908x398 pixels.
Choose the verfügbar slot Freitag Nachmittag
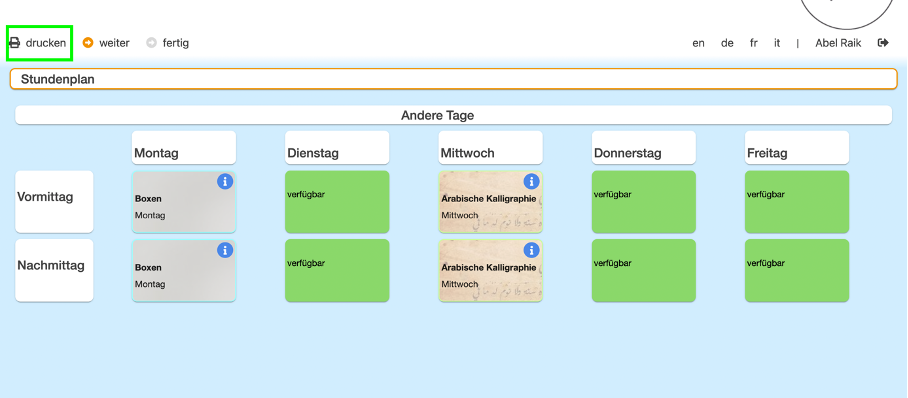tap(797, 271)
